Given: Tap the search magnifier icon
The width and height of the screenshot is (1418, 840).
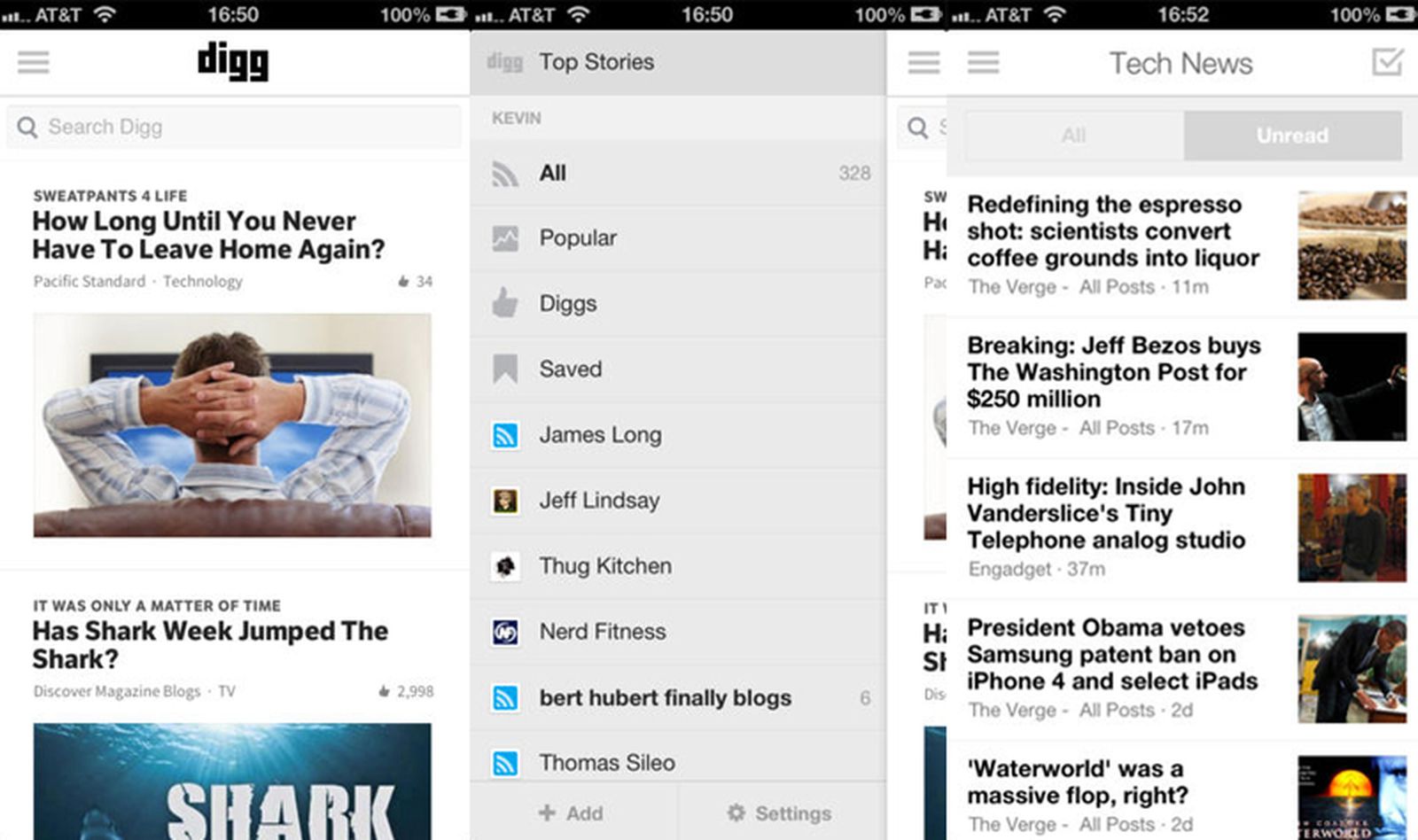Looking at the screenshot, I should [27, 127].
